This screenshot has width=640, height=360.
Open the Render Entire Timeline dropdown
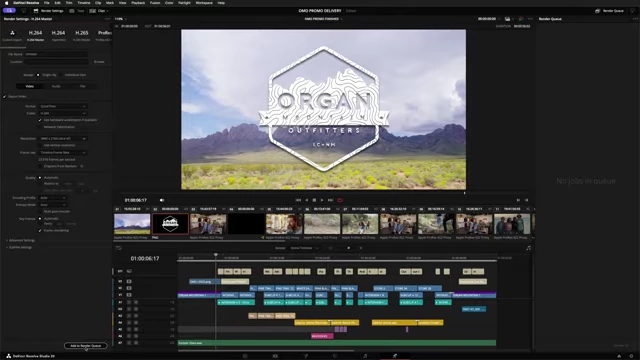tap(304, 248)
